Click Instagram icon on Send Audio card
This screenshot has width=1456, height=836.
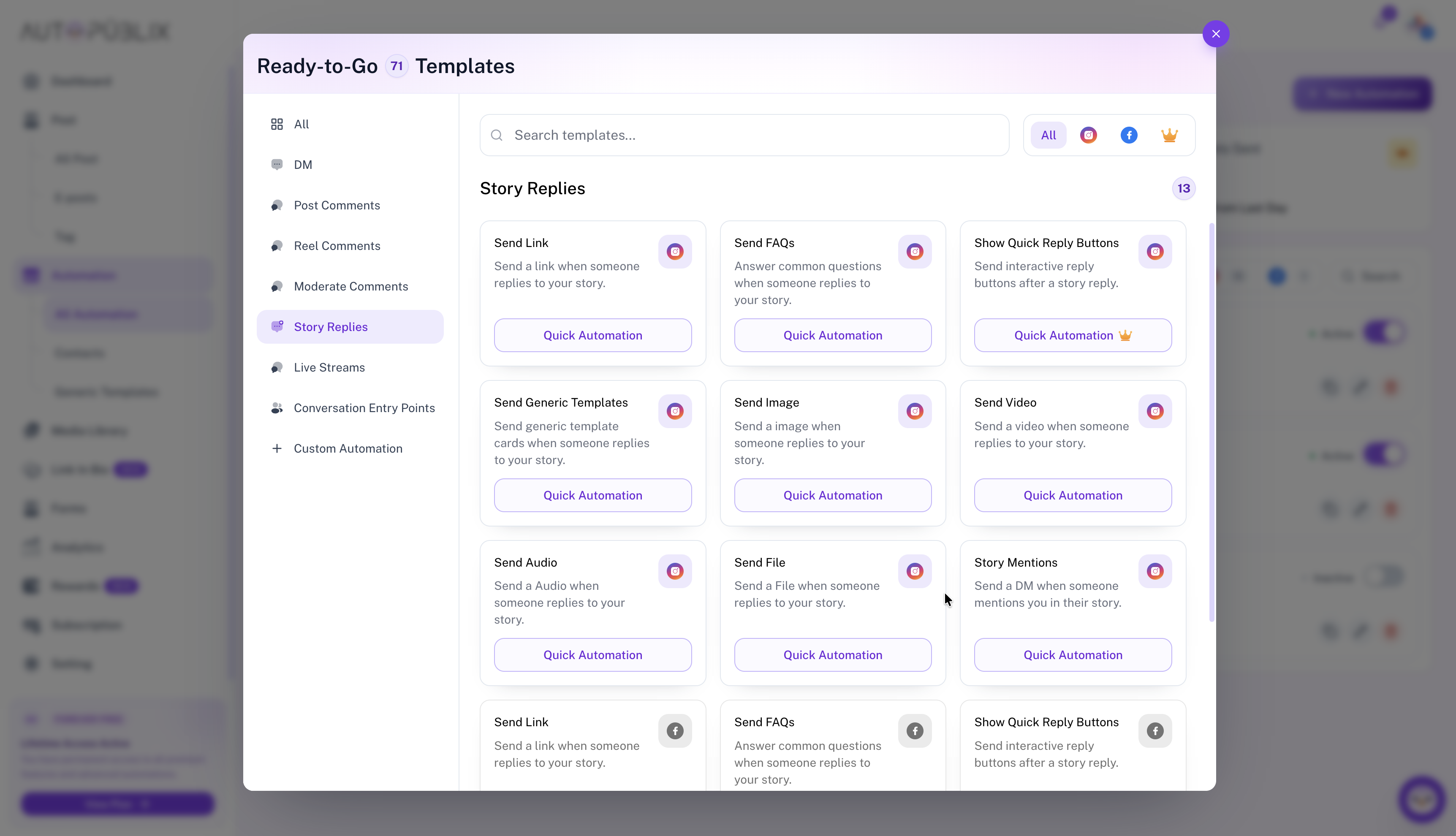tap(675, 571)
